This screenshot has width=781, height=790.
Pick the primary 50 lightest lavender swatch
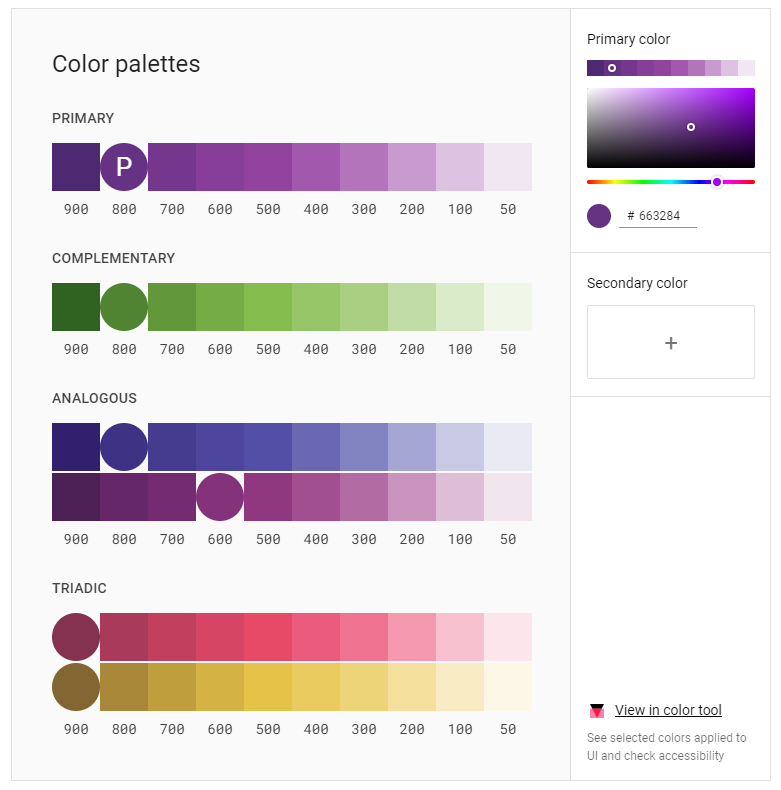pos(508,167)
